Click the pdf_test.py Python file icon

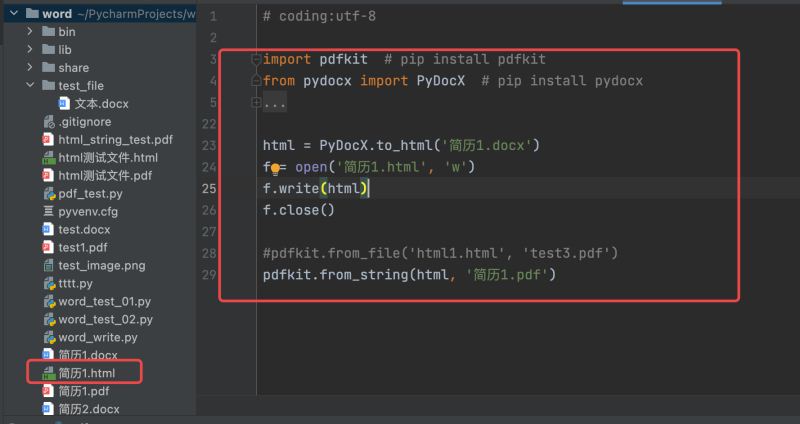tap(48, 194)
